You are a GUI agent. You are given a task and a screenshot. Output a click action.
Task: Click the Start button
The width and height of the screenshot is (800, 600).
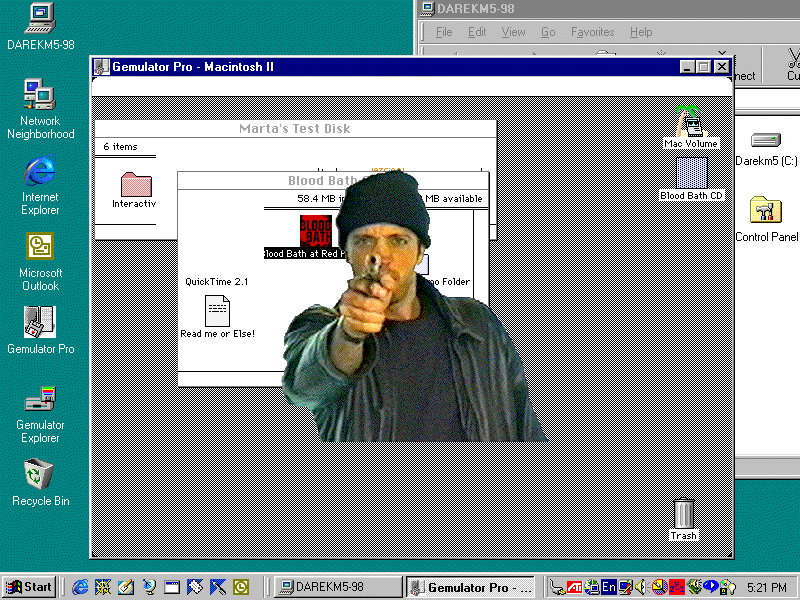(x=30, y=587)
